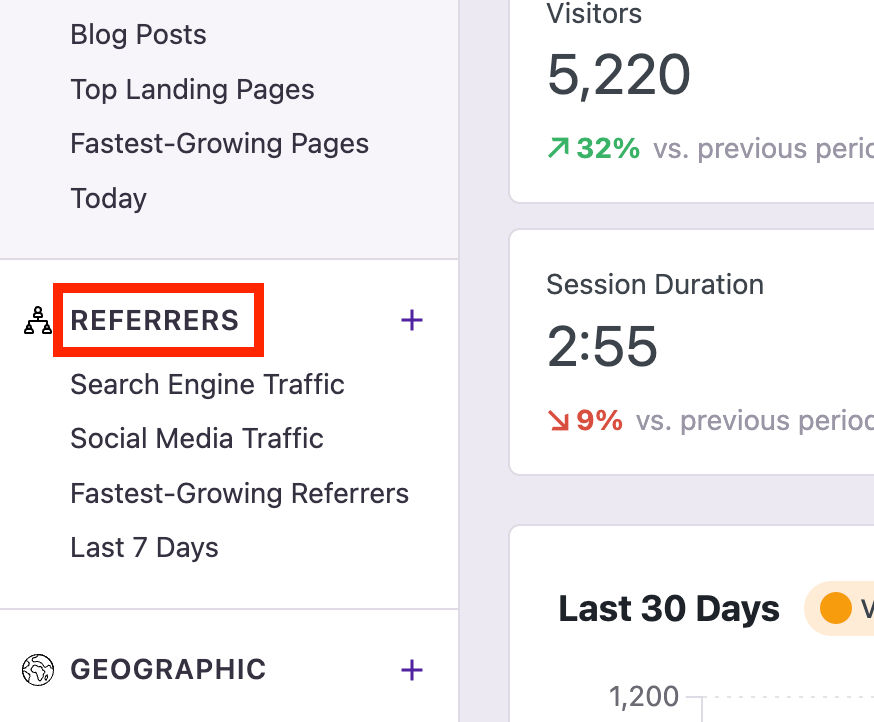This screenshot has height=722, width=874.
Task: Click the globe icon beside GEOGRAPHIC
Action: click(x=37, y=669)
